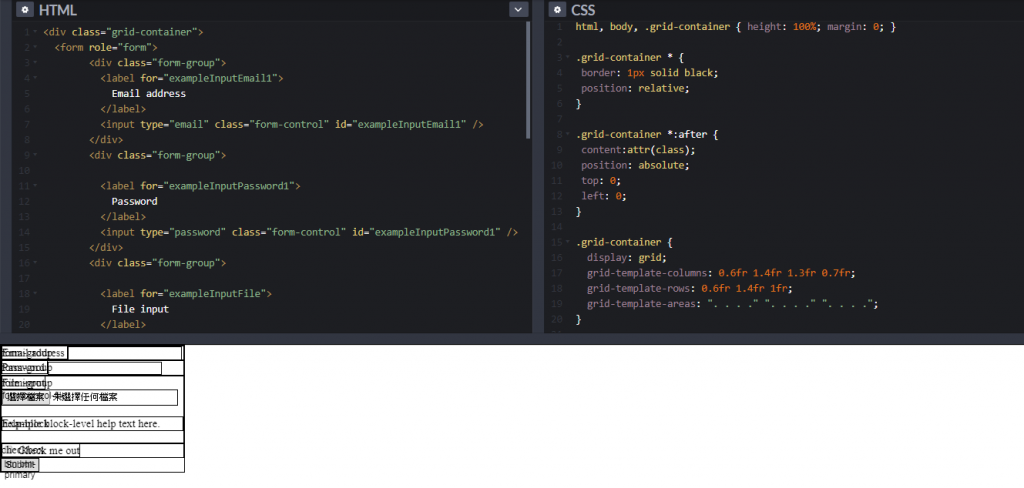
Task: Focus the password input in the preview
Action: [104, 368]
